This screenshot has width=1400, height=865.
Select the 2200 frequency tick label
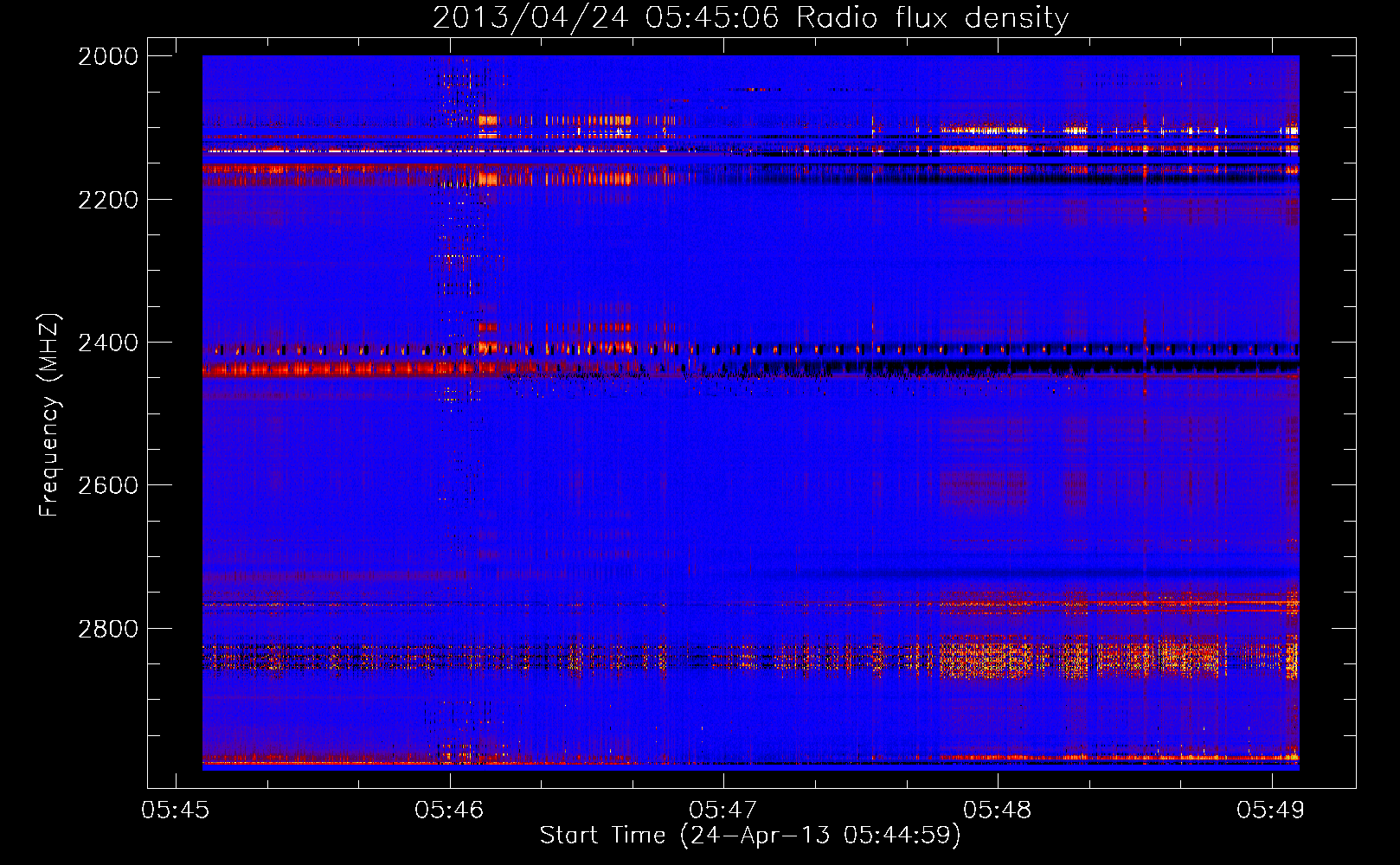(108, 200)
